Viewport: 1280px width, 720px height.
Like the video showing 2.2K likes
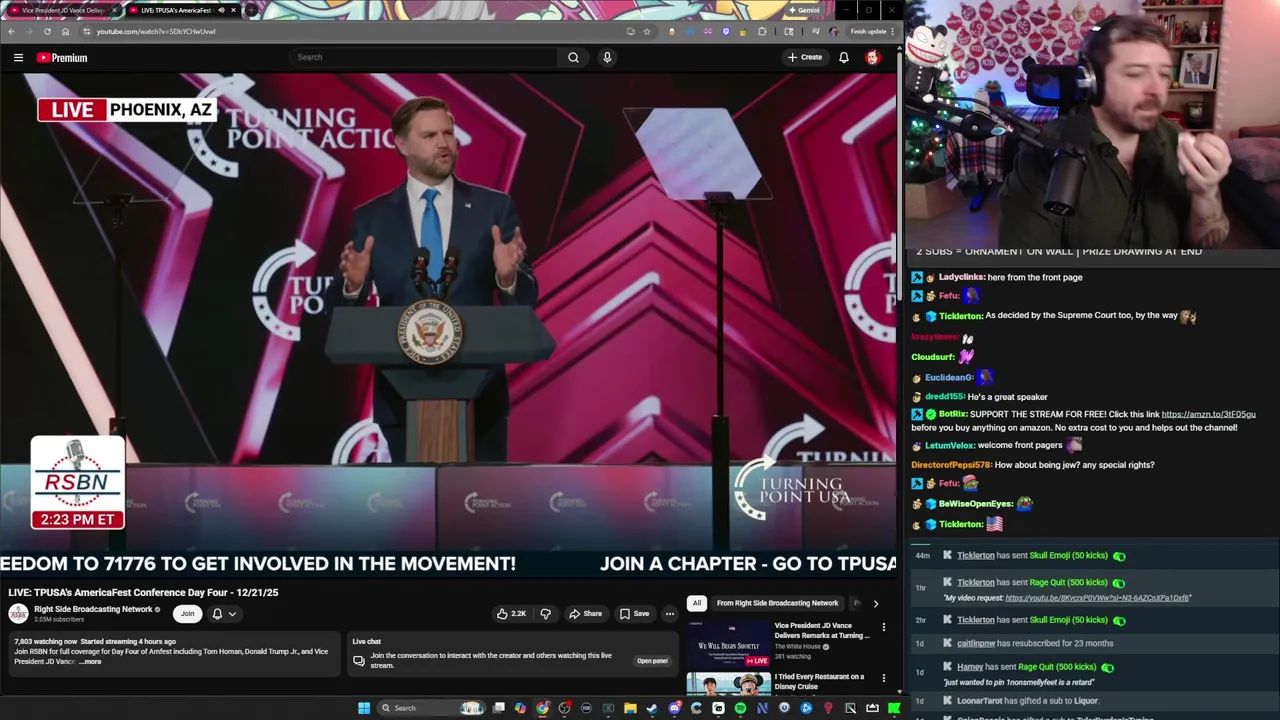pyautogui.click(x=511, y=614)
